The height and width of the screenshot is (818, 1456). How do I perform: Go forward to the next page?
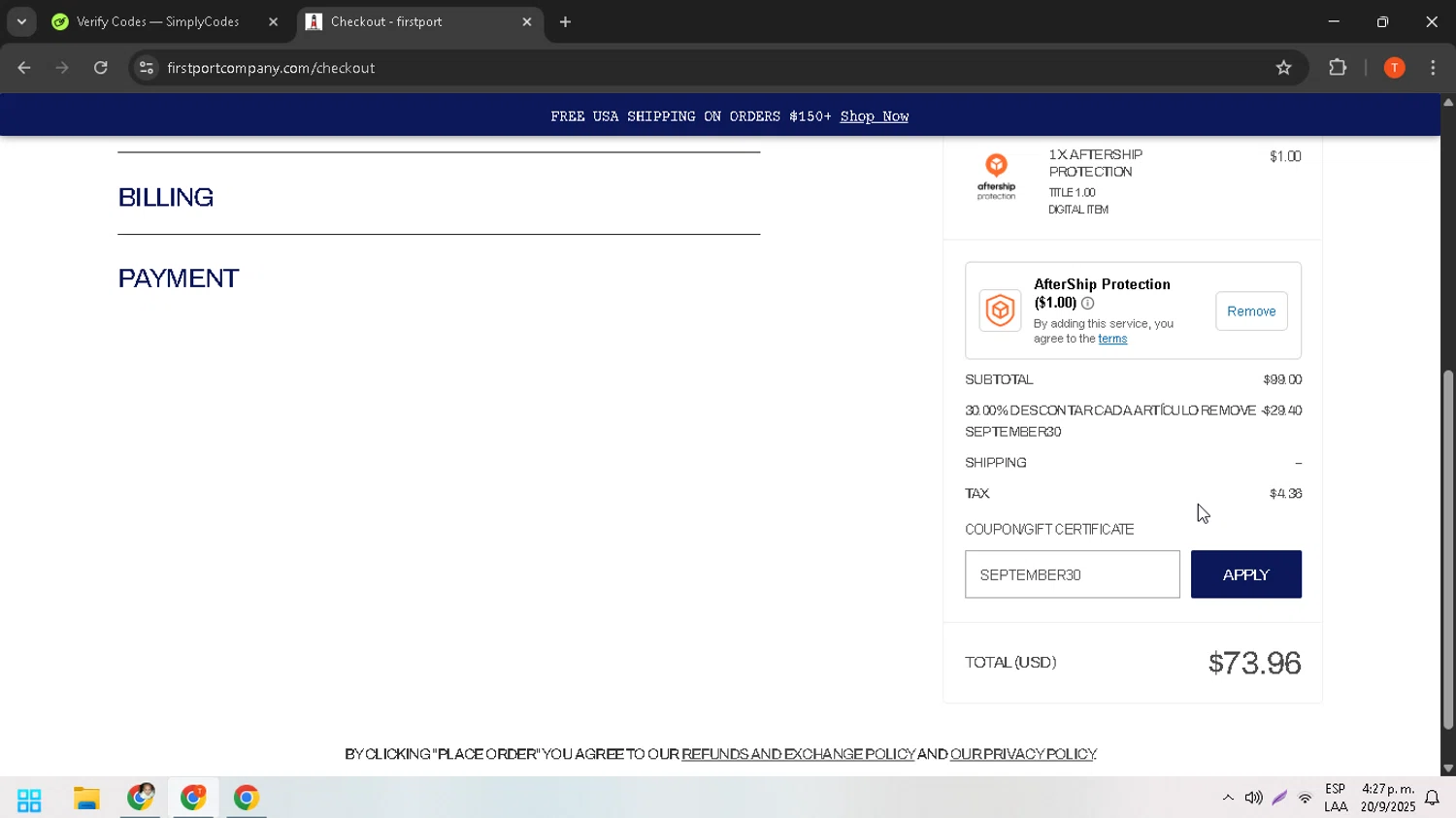62,68
